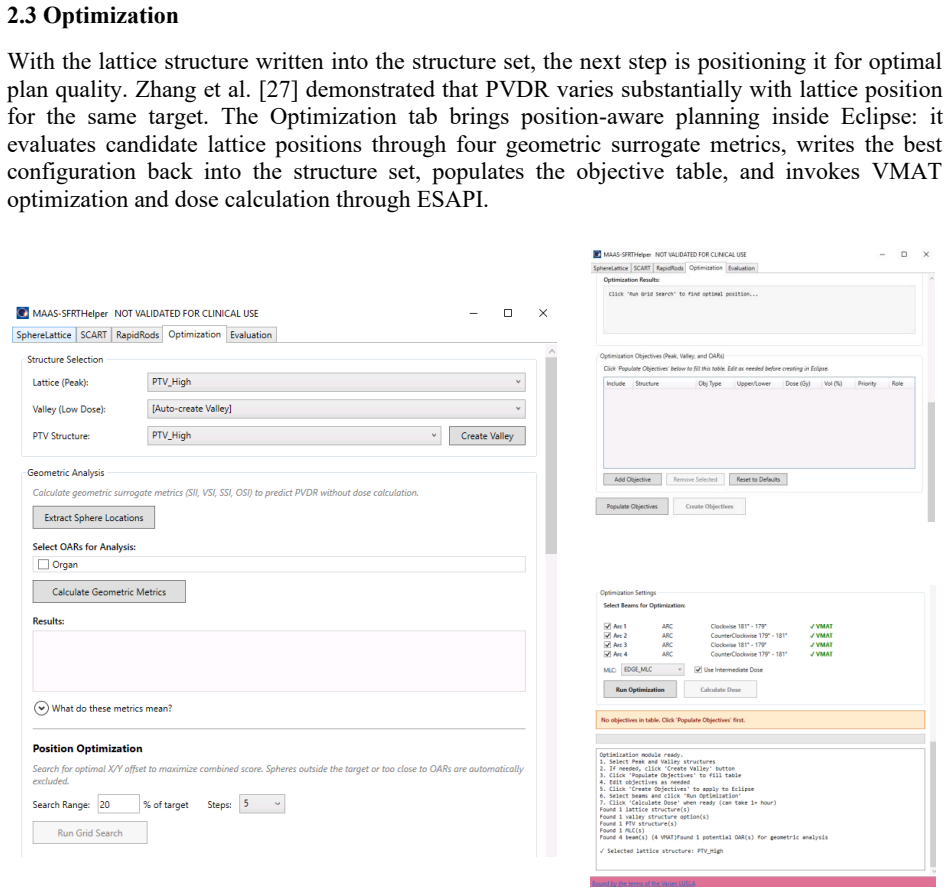Image resolution: width=950 pixels, height=893 pixels.
Task: Tick the Organ checkbox
Action: [44, 564]
